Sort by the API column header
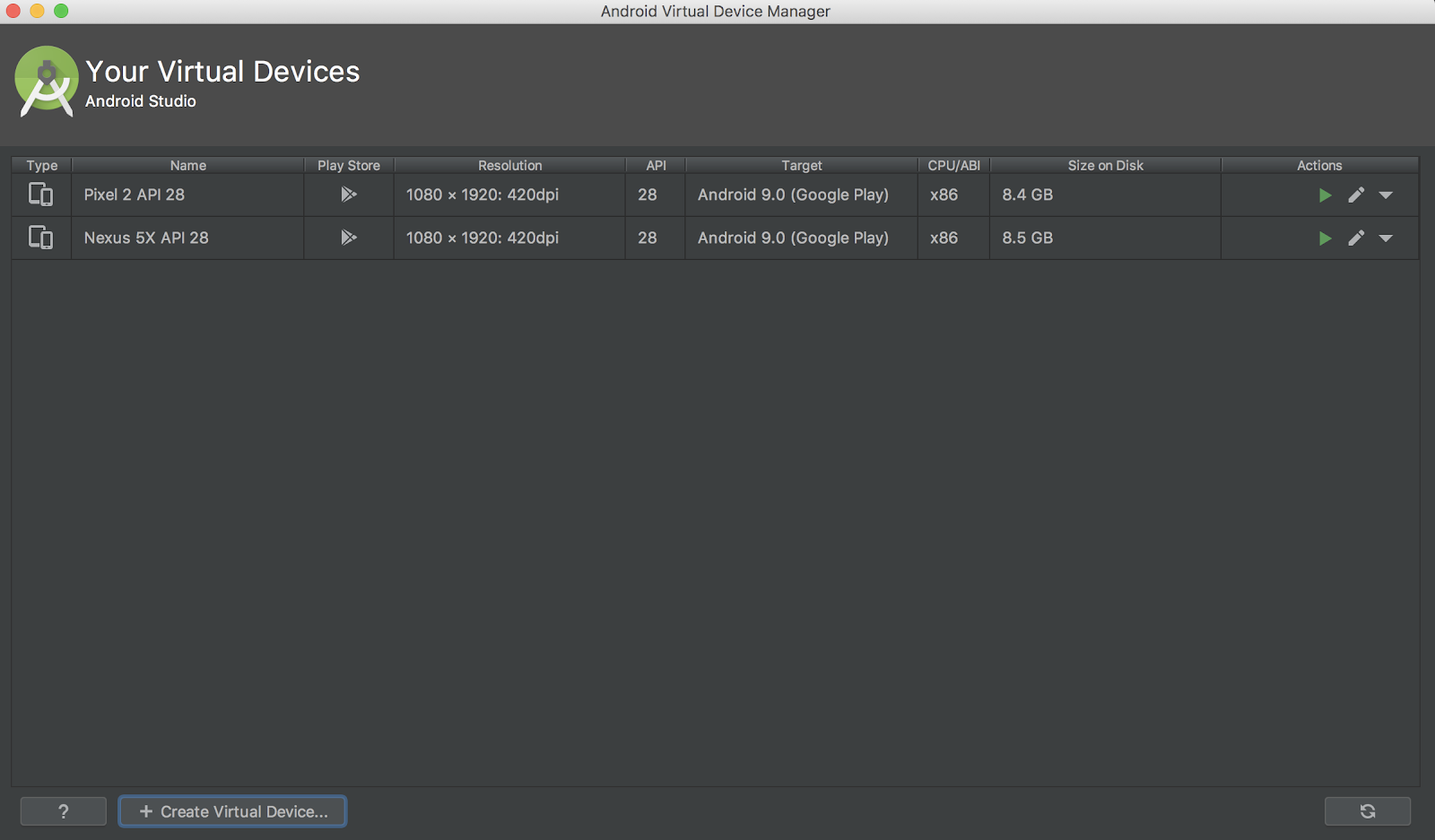Image resolution: width=1435 pixels, height=840 pixels. (x=656, y=166)
